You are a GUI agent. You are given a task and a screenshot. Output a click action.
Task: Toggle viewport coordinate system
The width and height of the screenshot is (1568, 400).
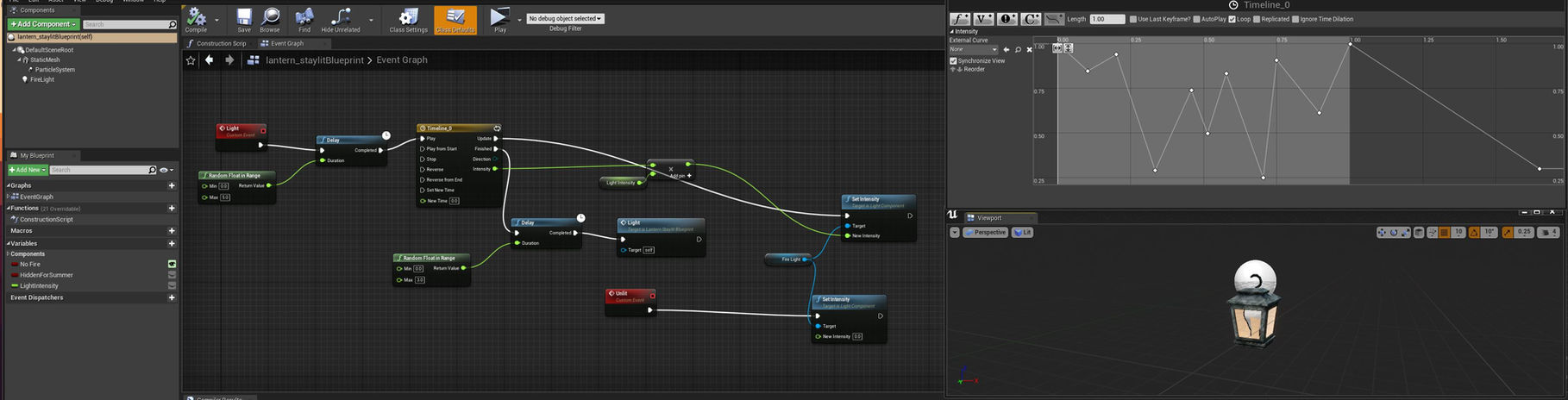tap(1420, 232)
